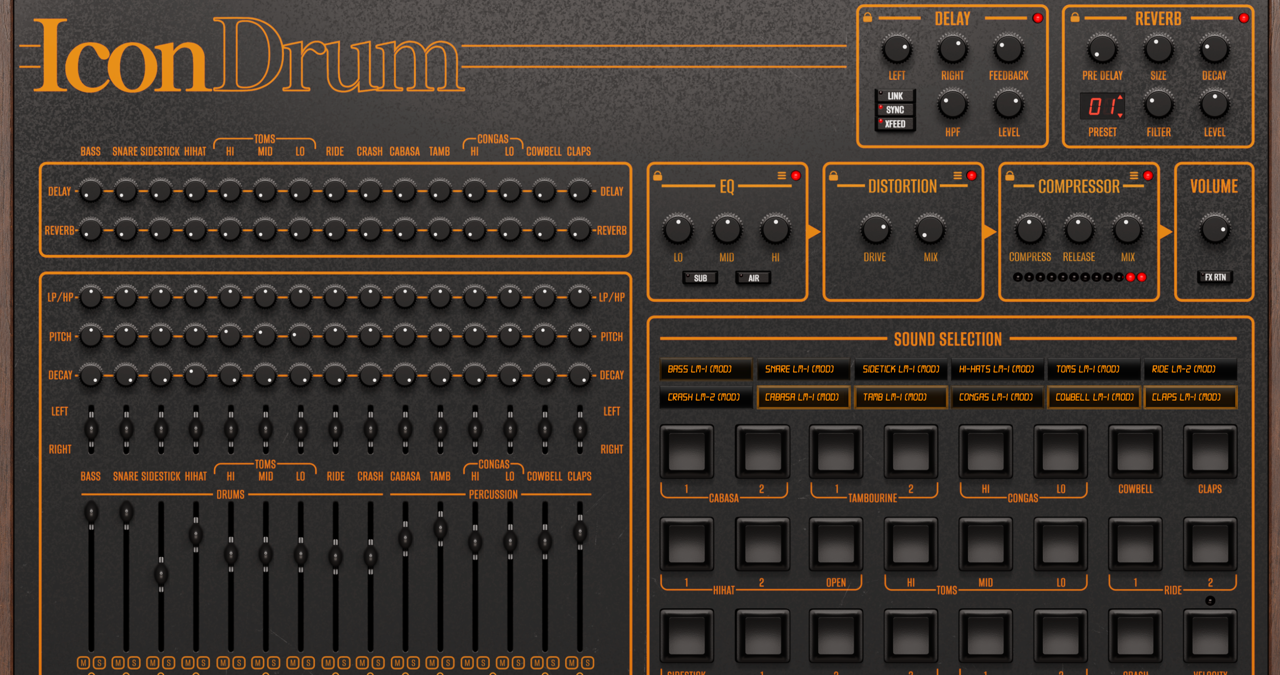Viewport: 1280px width, 675px height.
Task: Mute the Bass channel
Action: 83,663
